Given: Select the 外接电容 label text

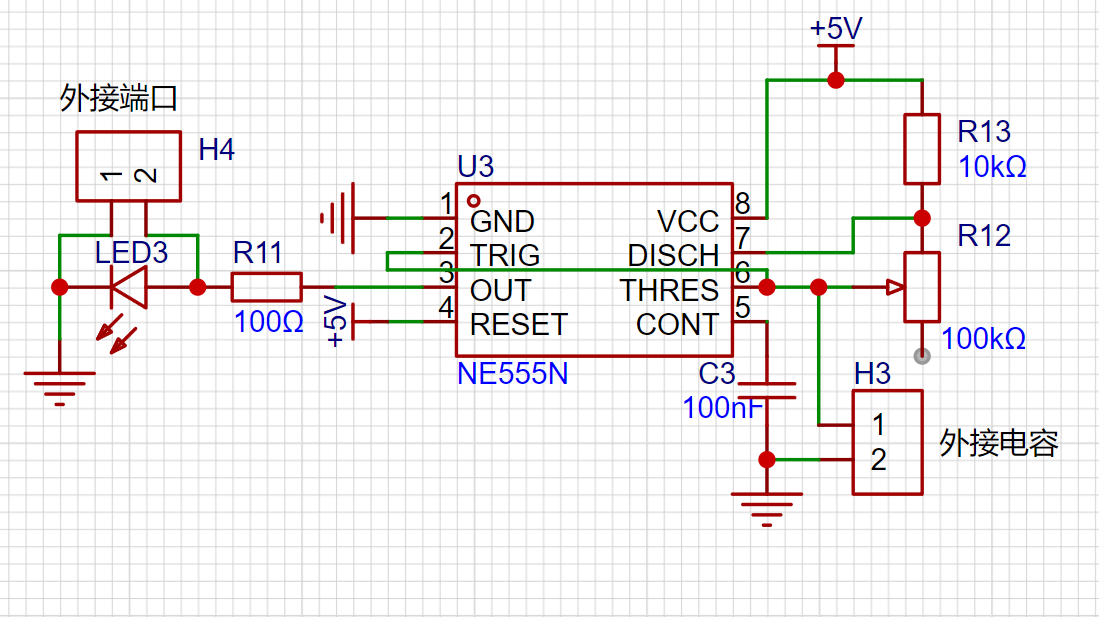Looking at the screenshot, I should point(999,443).
